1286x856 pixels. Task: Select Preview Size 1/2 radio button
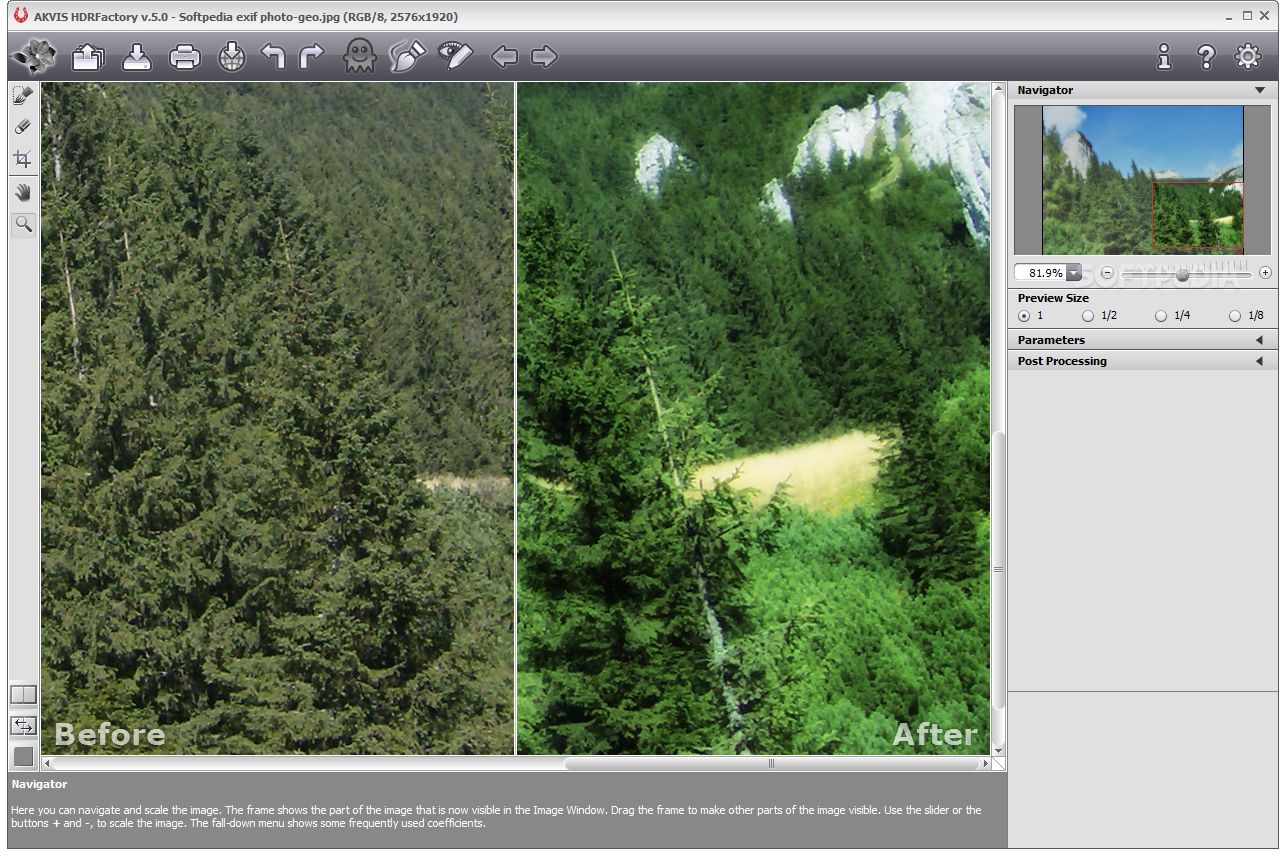(x=1088, y=316)
